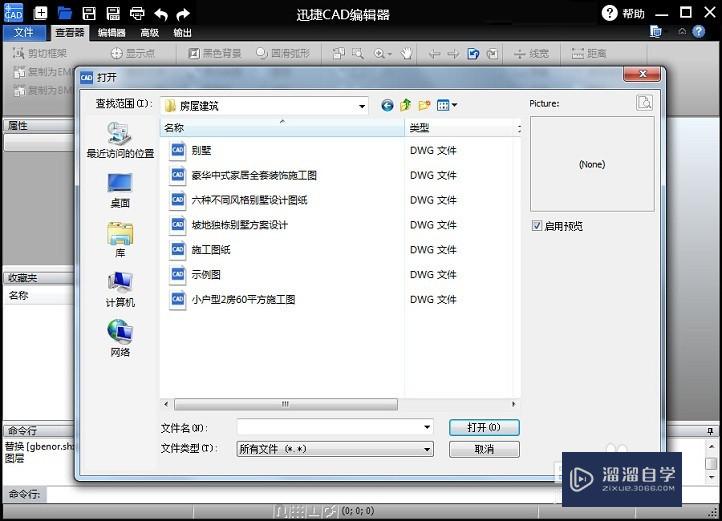Click in the 文件名 input field
Image resolution: width=722 pixels, height=521 pixels.
(329, 427)
